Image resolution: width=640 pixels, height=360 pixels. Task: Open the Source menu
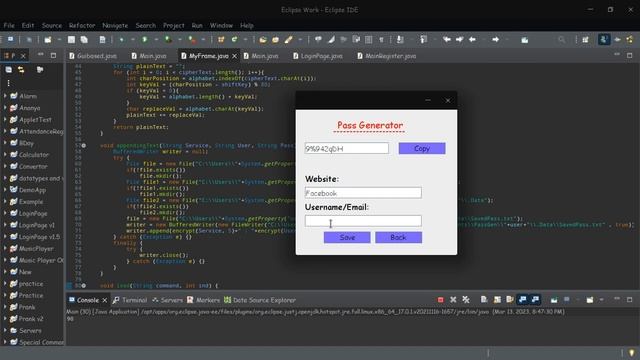click(x=52, y=25)
